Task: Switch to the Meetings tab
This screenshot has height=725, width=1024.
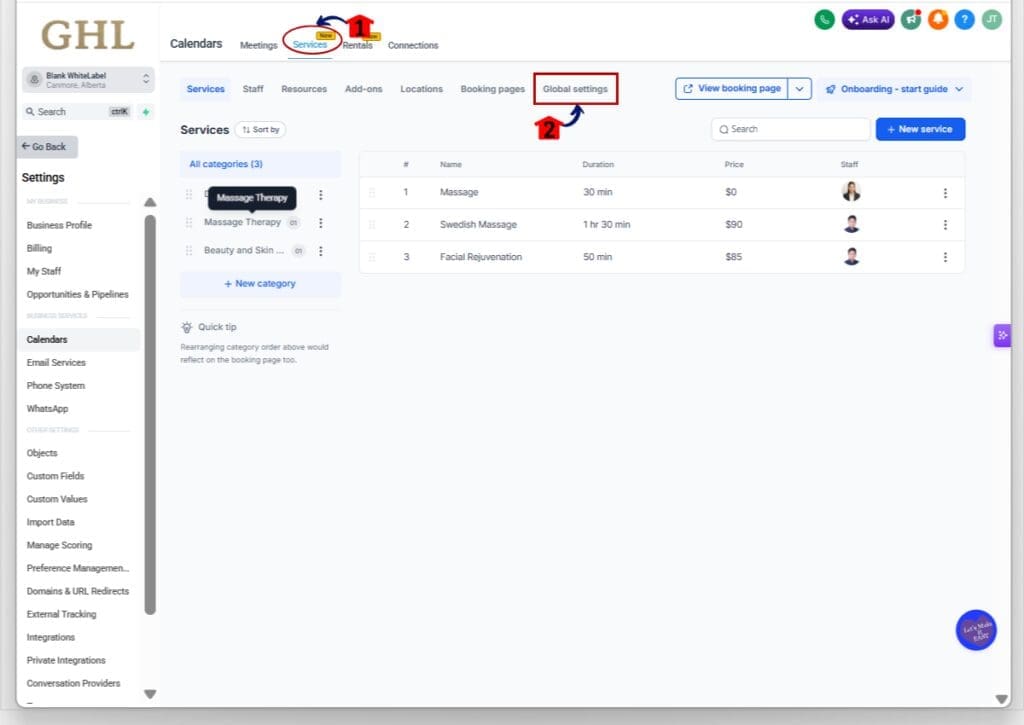Action: click(x=258, y=45)
